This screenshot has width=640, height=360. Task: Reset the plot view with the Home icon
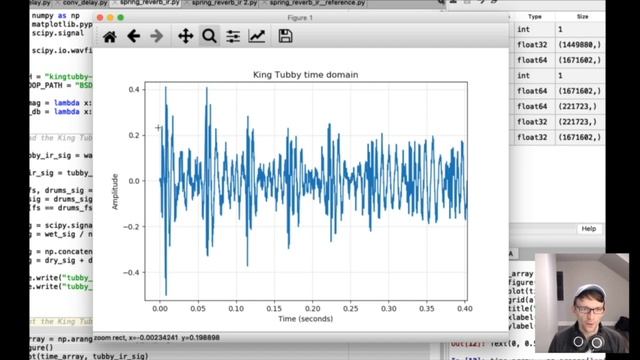pyautogui.click(x=109, y=36)
